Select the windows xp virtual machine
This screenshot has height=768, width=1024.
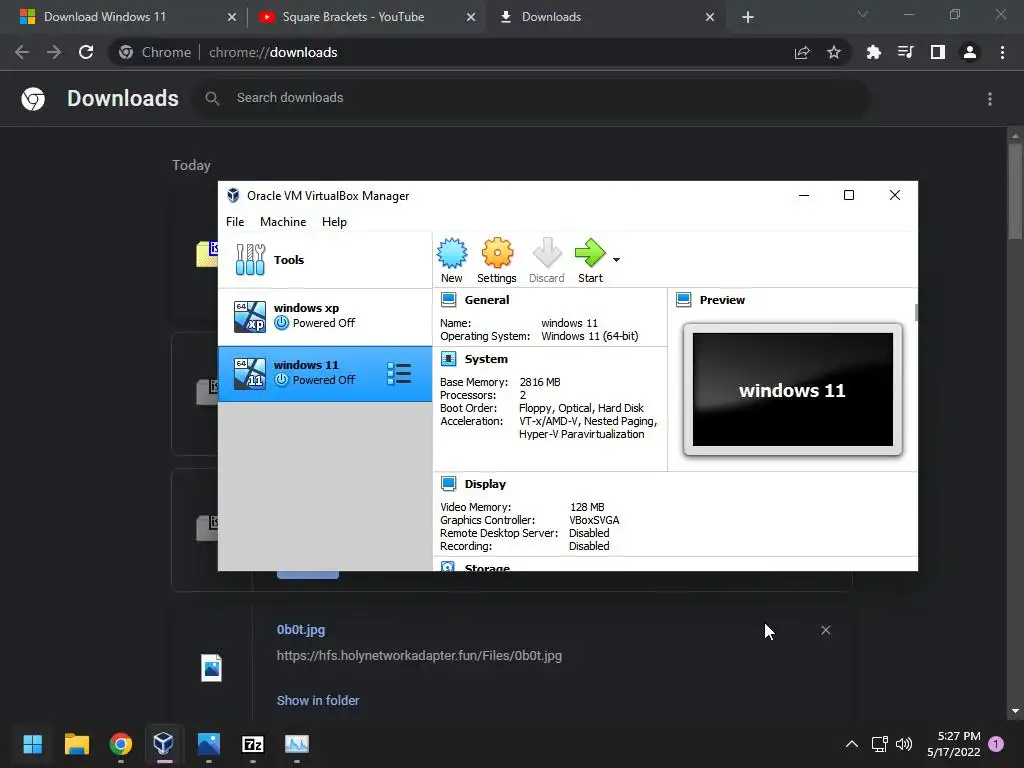(325, 316)
